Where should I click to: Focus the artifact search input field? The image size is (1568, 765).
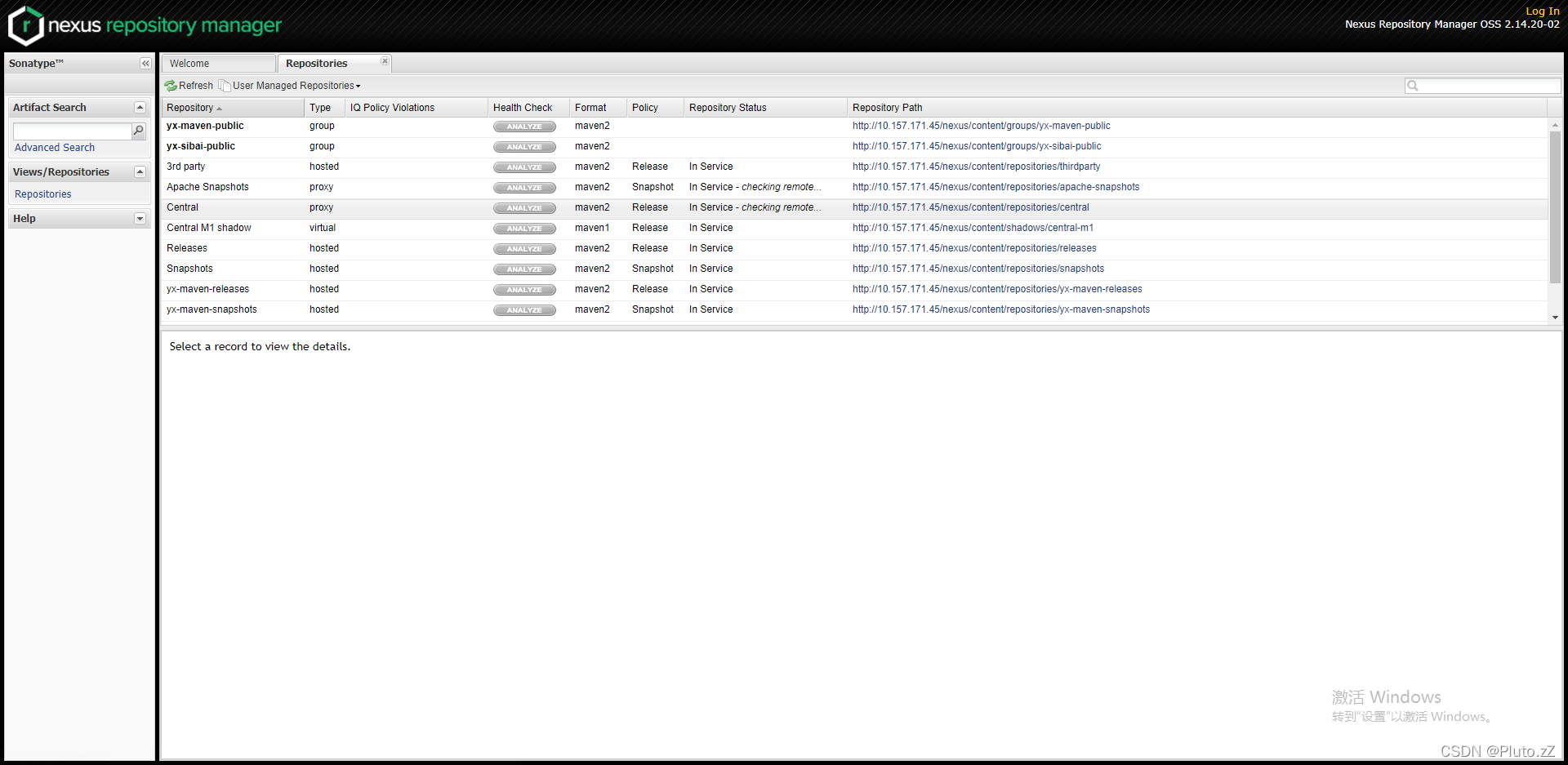[x=72, y=131]
